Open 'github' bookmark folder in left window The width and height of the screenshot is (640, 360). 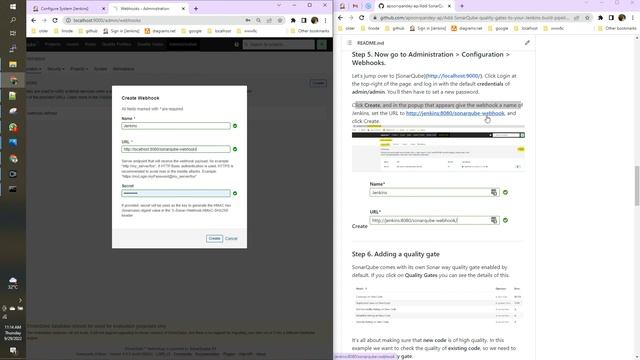(88, 31)
